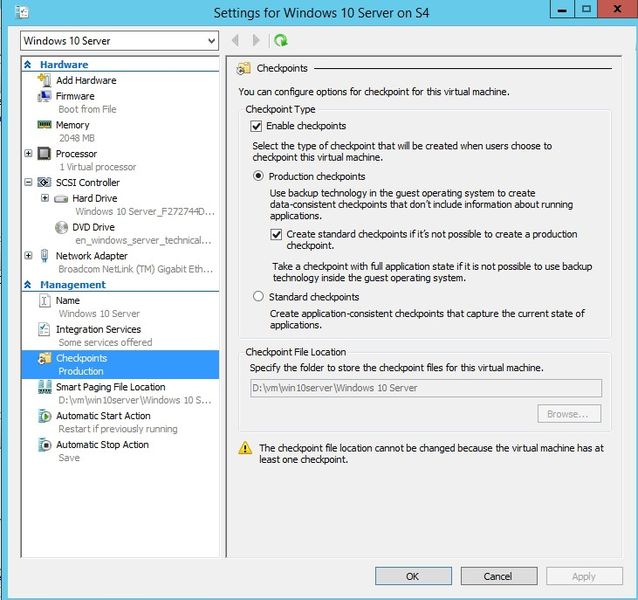Open the Memory settings page
The image size is (638, 600).
72,125
